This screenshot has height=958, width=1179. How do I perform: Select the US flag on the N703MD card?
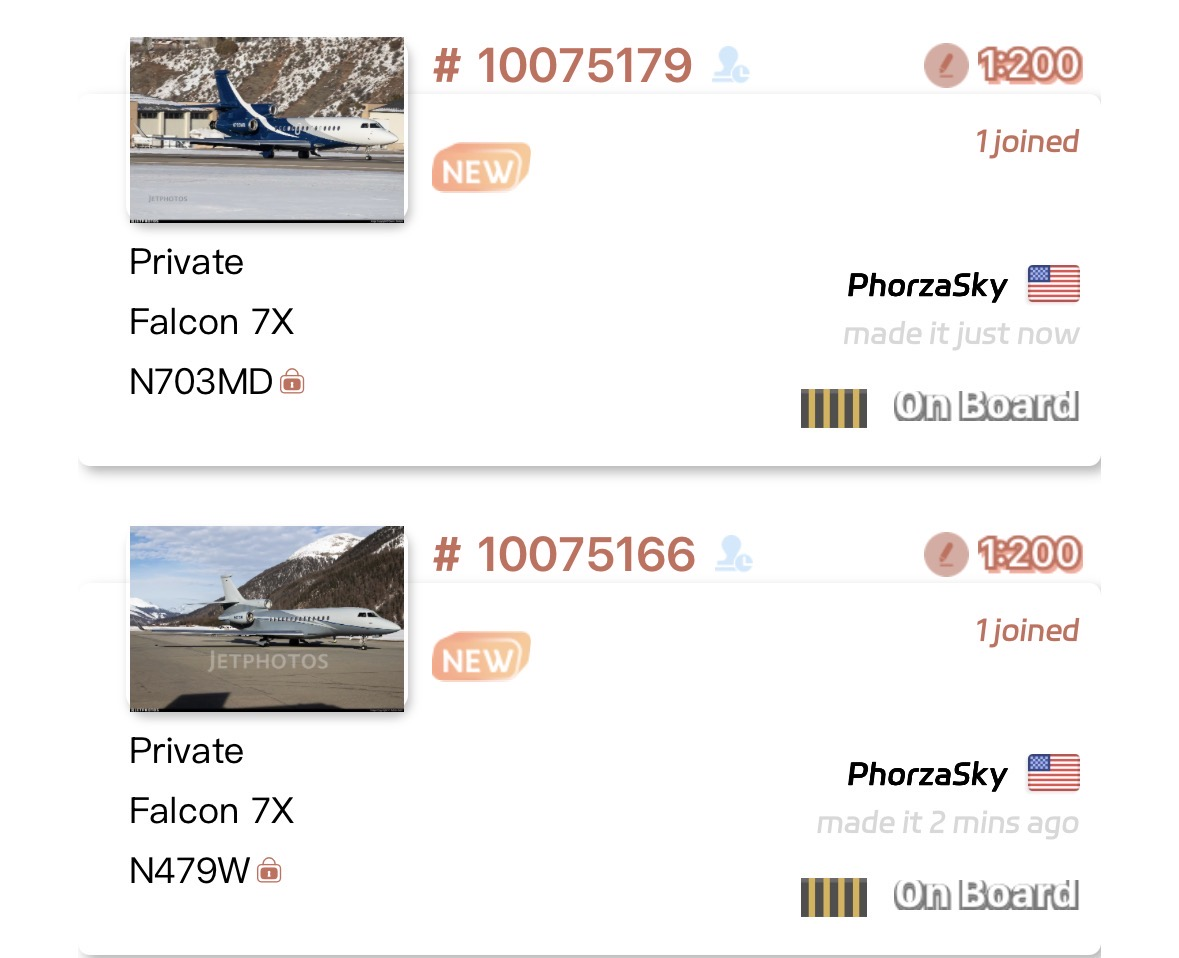[1054, 285]
